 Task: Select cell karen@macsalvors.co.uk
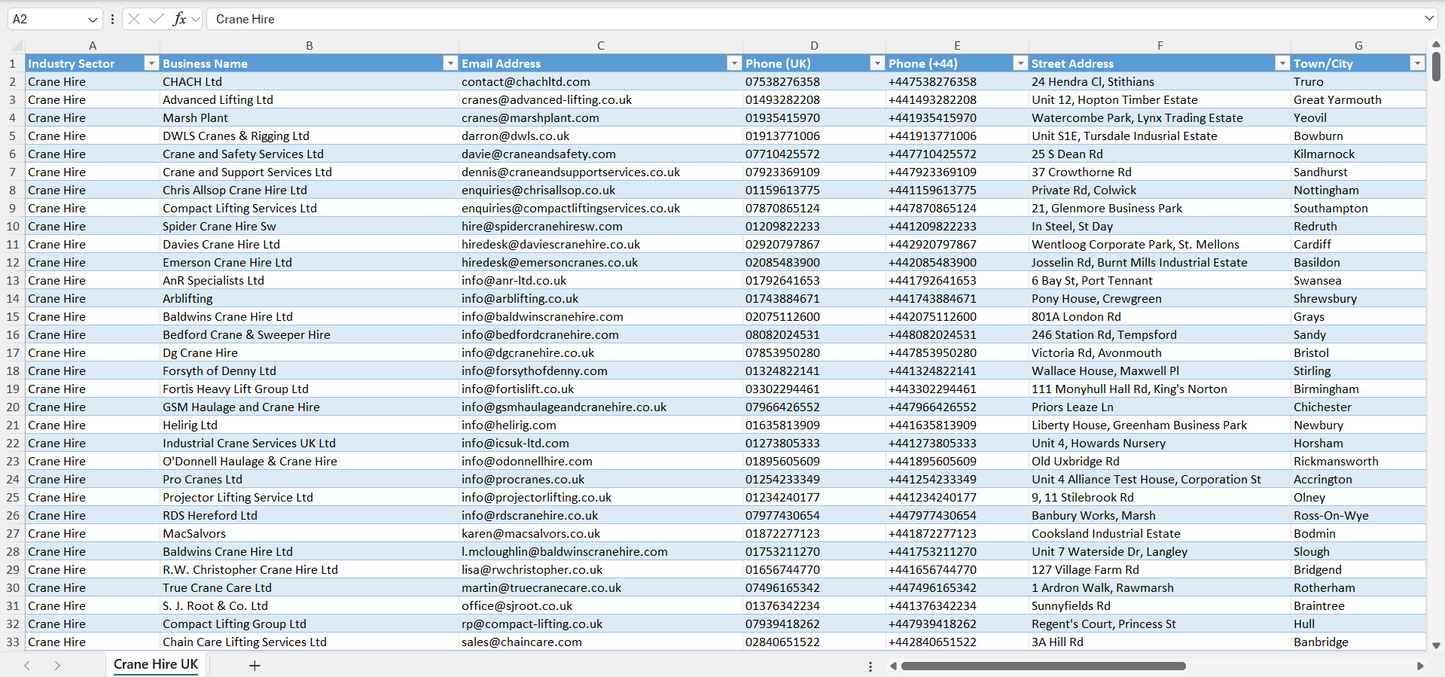pos(600,533)
